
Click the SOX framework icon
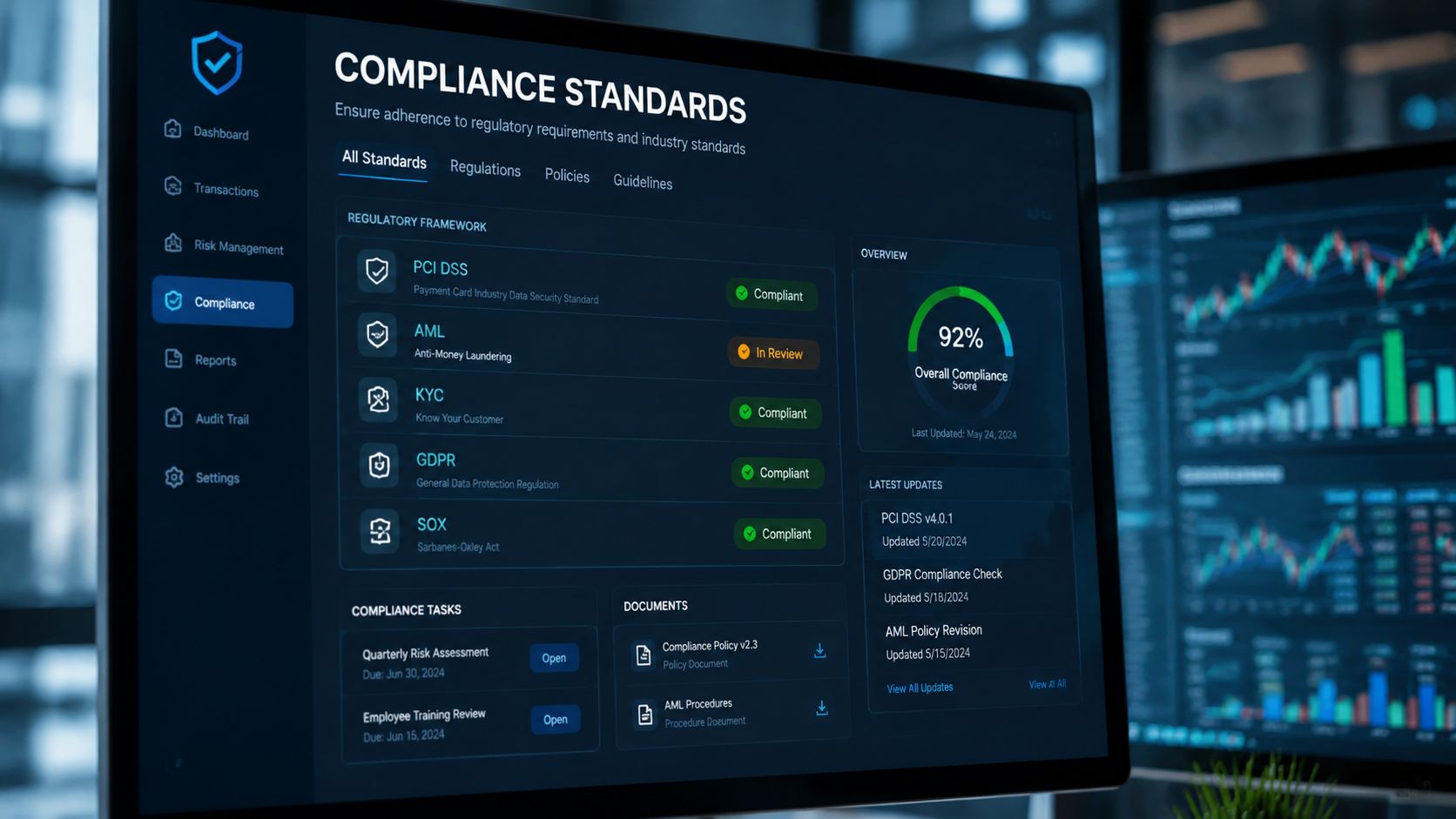(380, 530)
